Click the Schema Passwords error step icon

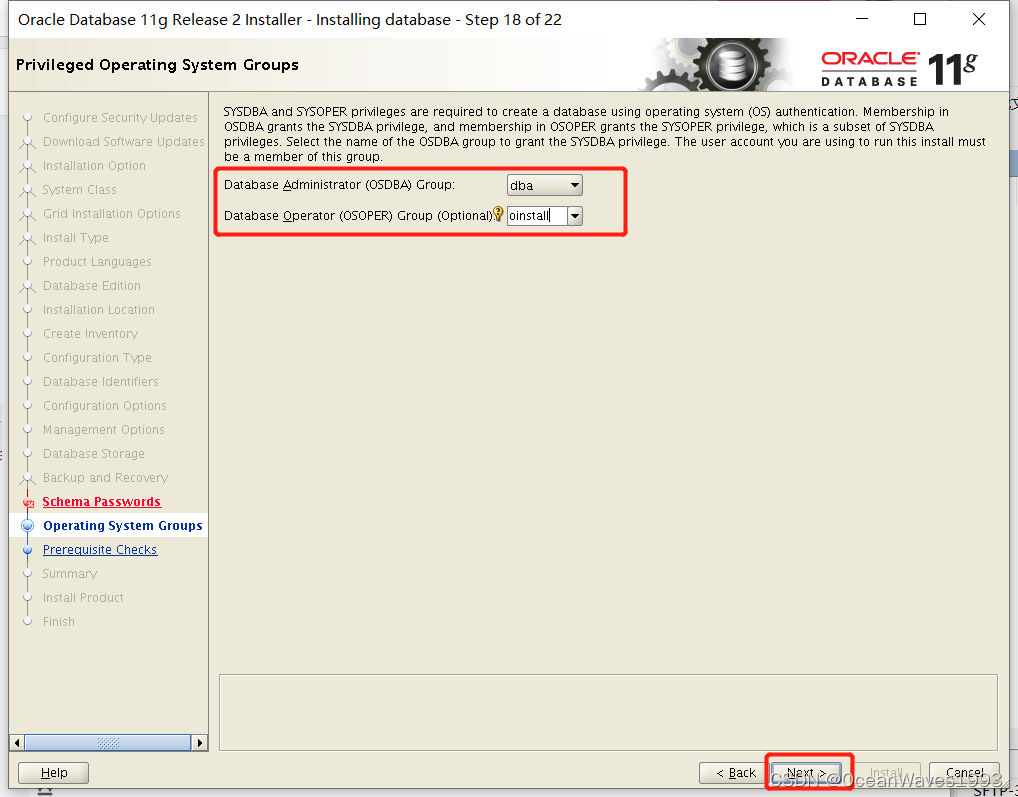click(28, 502)
